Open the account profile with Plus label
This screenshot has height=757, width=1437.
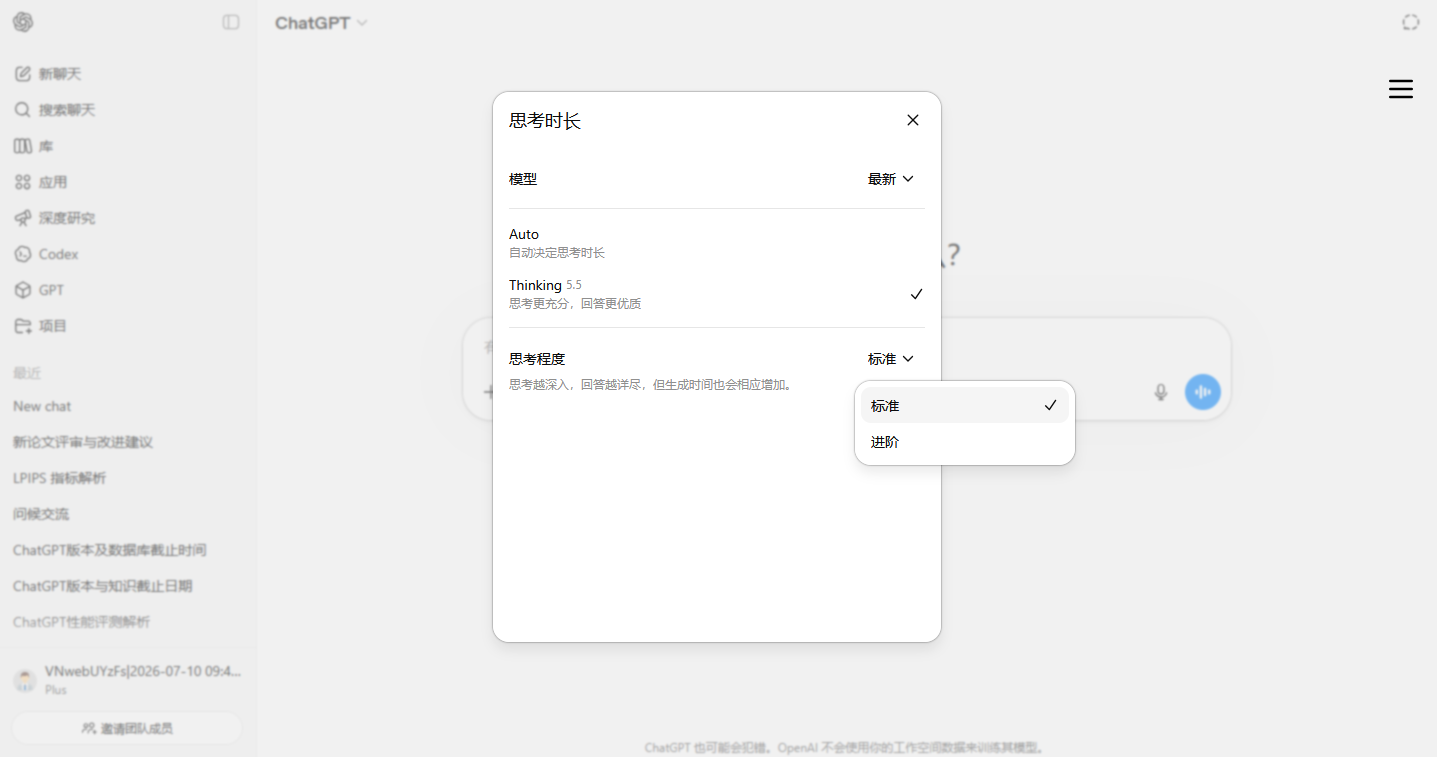point(128,680)
